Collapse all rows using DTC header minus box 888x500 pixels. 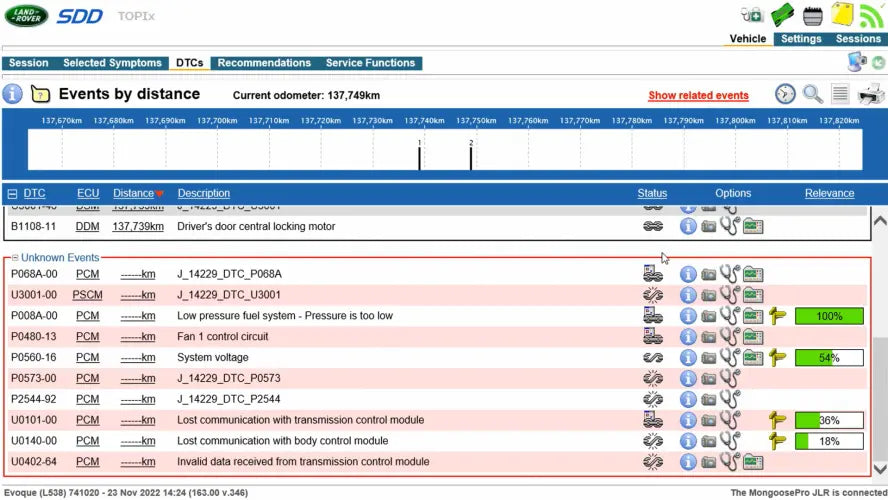(x=12, y=194)
